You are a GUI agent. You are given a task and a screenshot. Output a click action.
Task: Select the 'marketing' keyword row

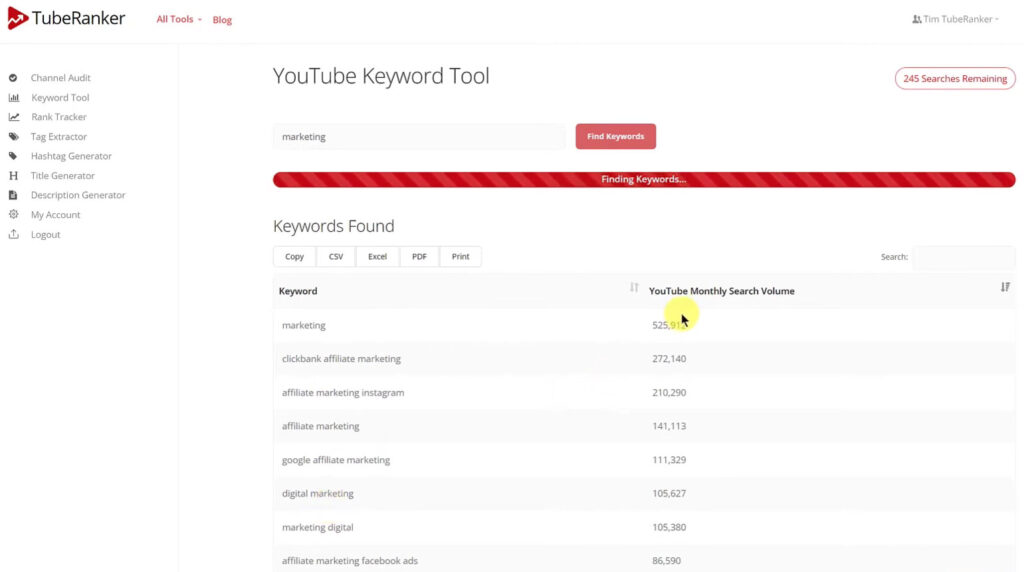click(644, 325)
